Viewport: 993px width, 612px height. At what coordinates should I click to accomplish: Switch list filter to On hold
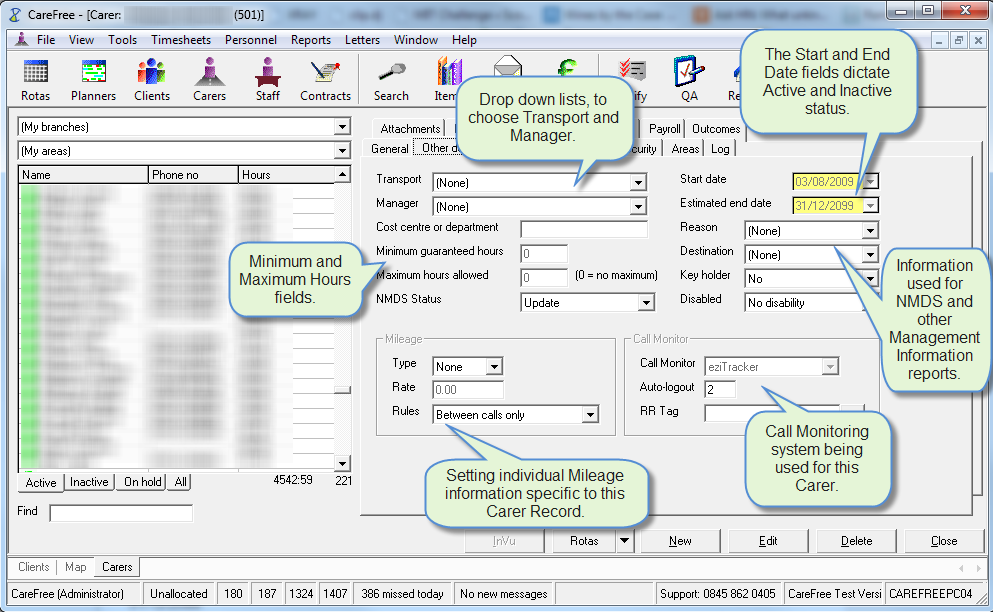[142, 482]
